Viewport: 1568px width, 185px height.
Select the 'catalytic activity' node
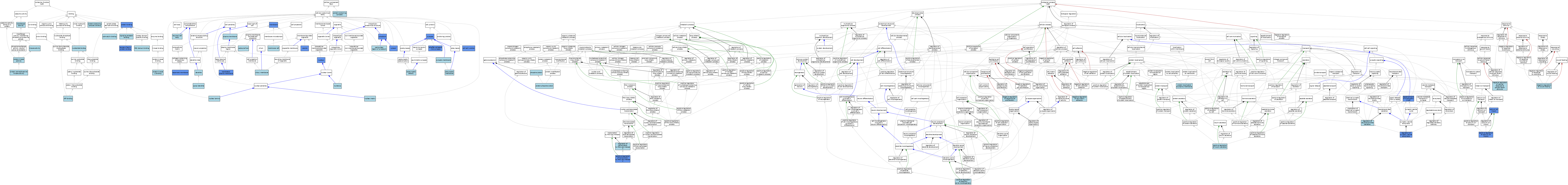(x=21, y=14)
